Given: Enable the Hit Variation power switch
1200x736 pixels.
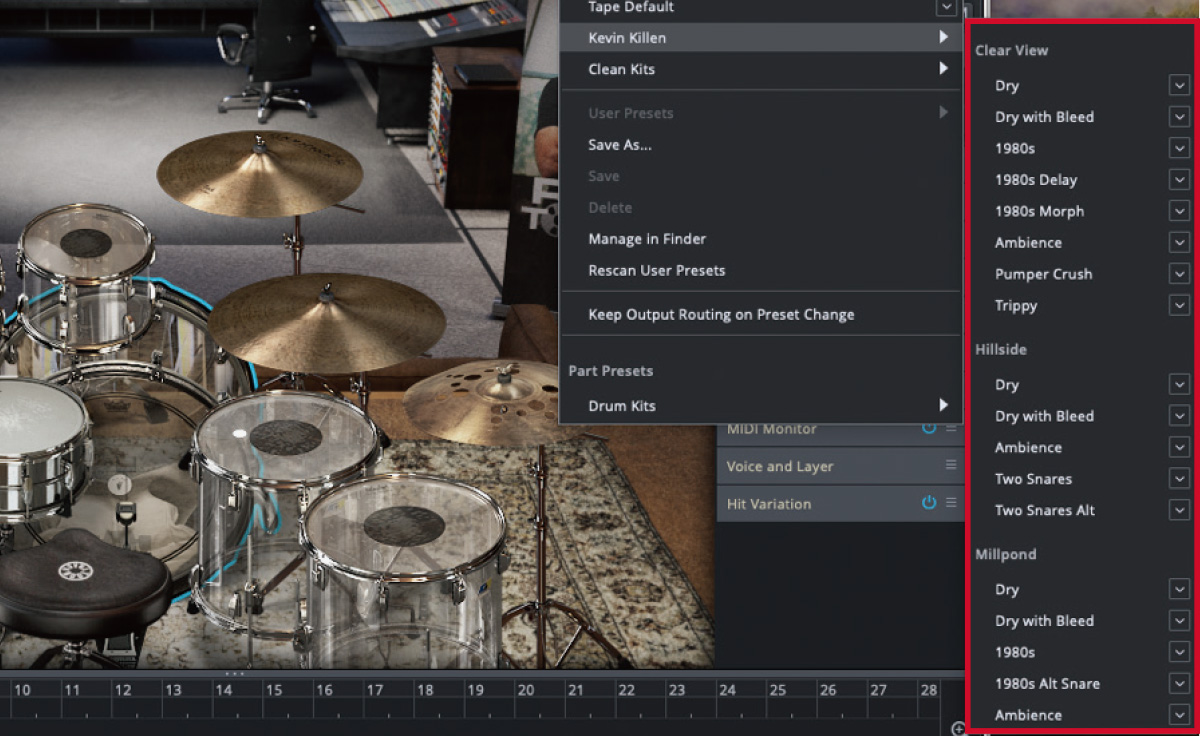Looking at the screenshot, I should (x=928, y=503).
